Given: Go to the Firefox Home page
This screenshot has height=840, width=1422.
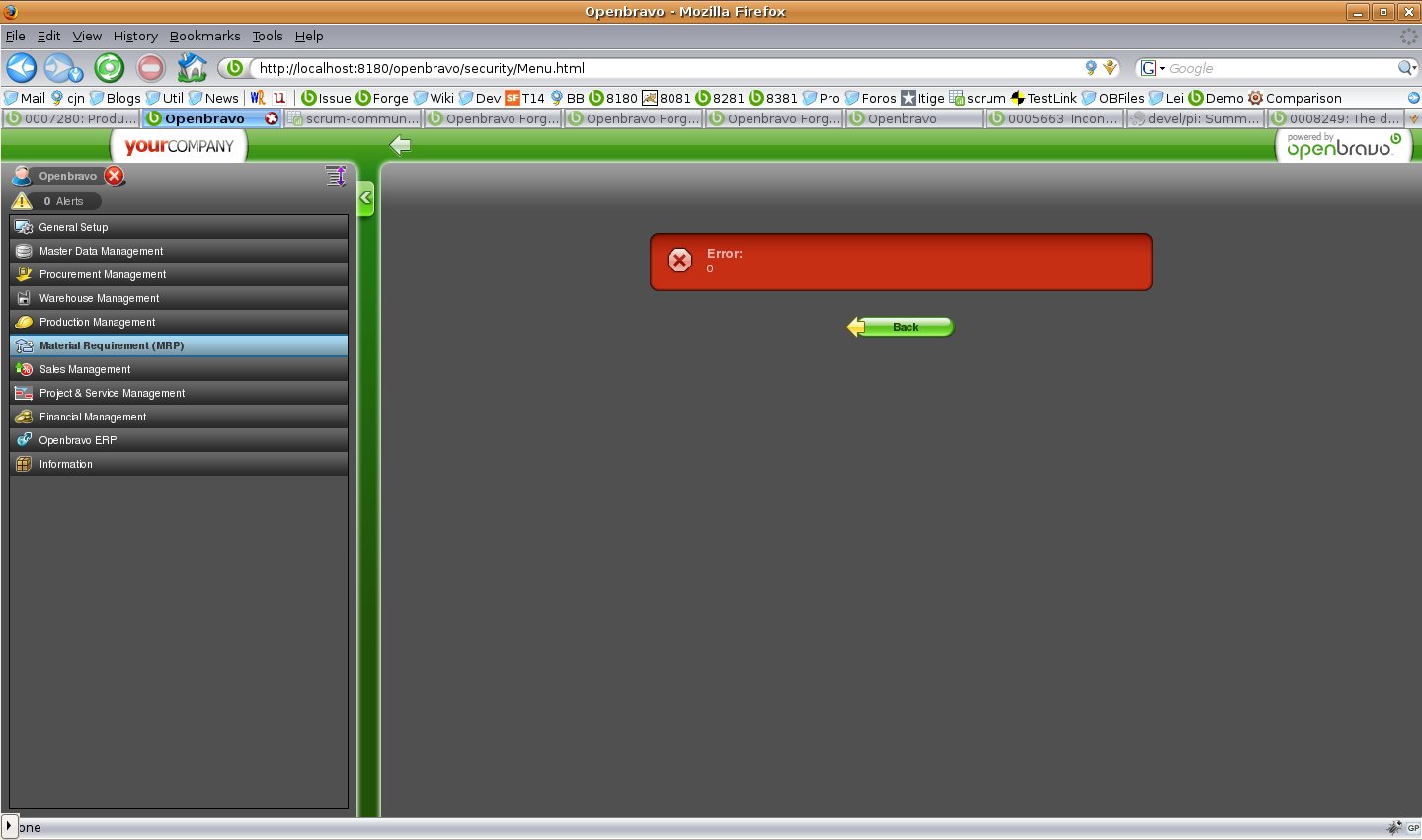Looking at the screenshot, I should [192, 67].
